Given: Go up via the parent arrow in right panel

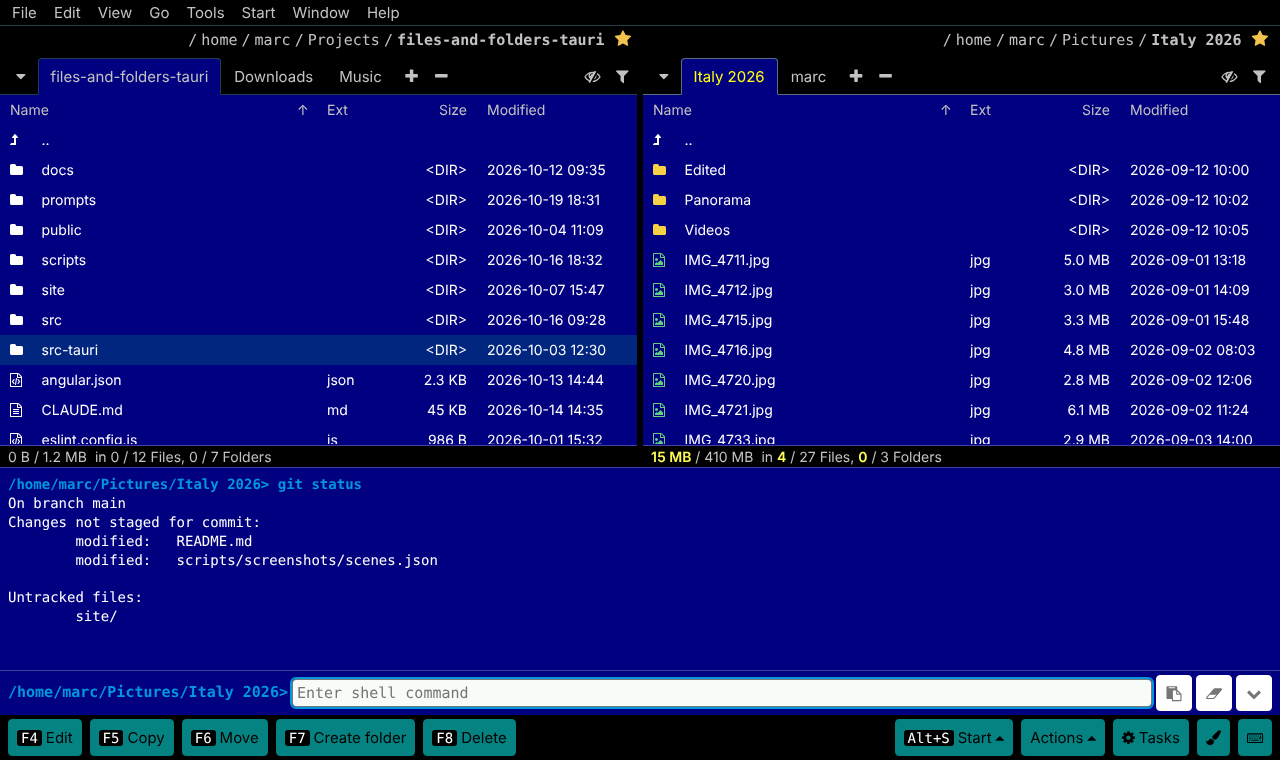Looking at the screenshot, I should pos(658,140).
